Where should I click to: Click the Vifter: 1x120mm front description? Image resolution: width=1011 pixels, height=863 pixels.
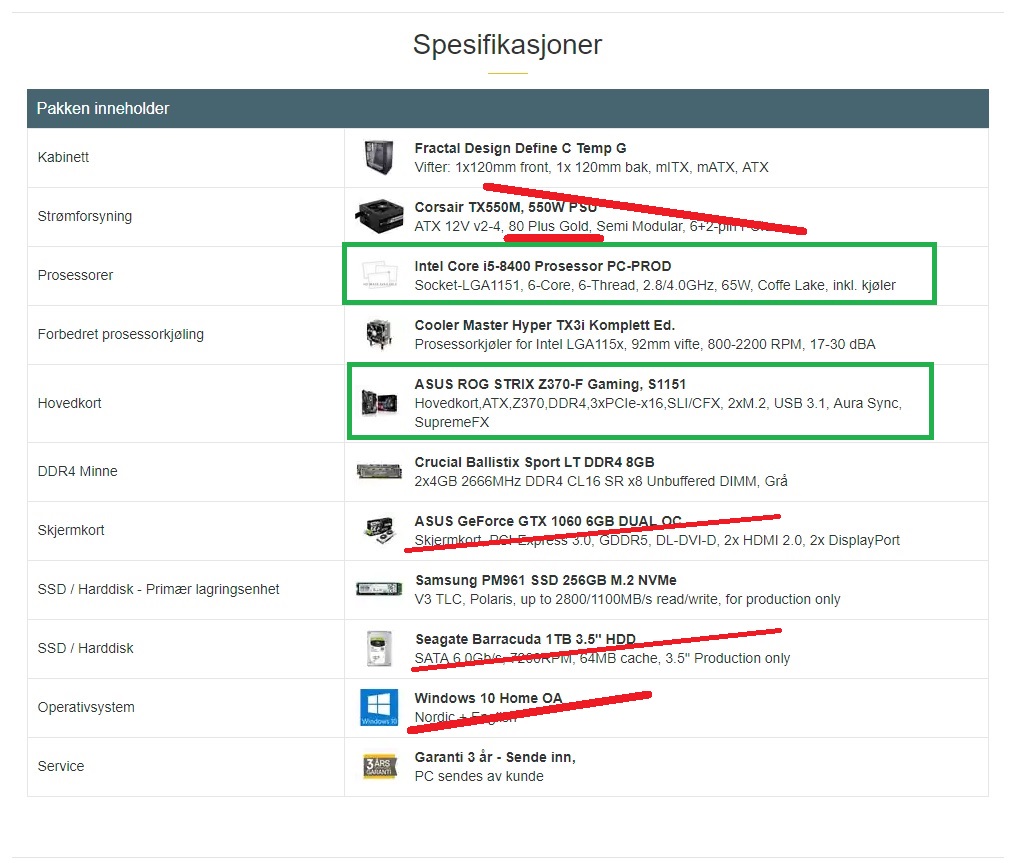(x=591, y=168)
